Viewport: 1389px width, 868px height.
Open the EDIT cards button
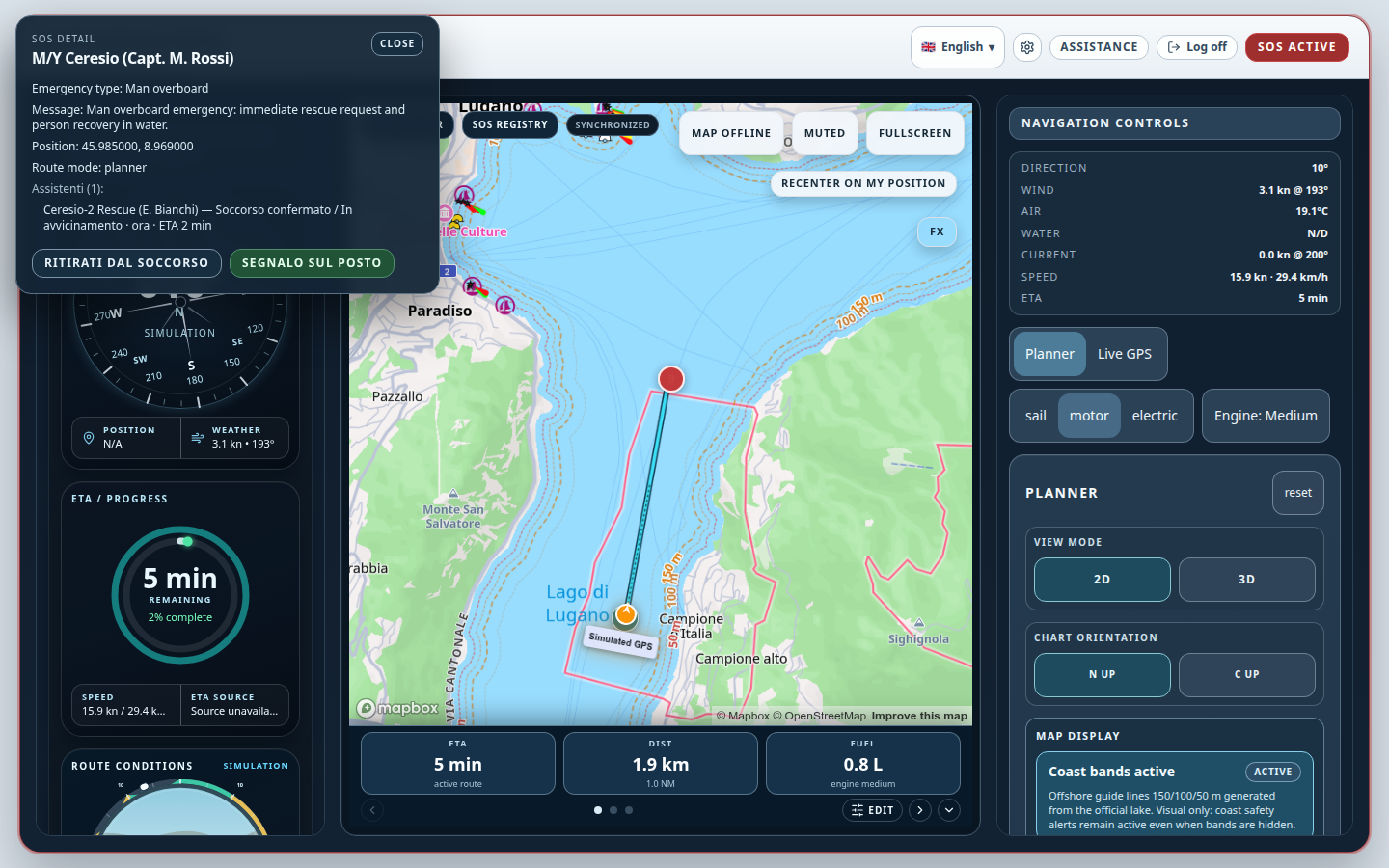point(872,810)
